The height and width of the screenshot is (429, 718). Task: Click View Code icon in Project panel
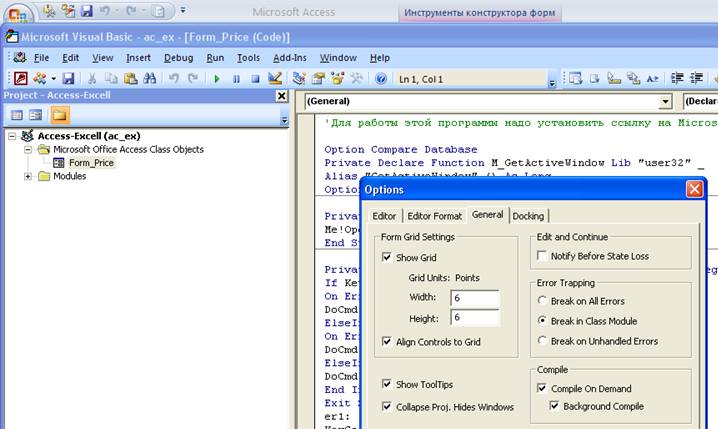coord(17,115)
